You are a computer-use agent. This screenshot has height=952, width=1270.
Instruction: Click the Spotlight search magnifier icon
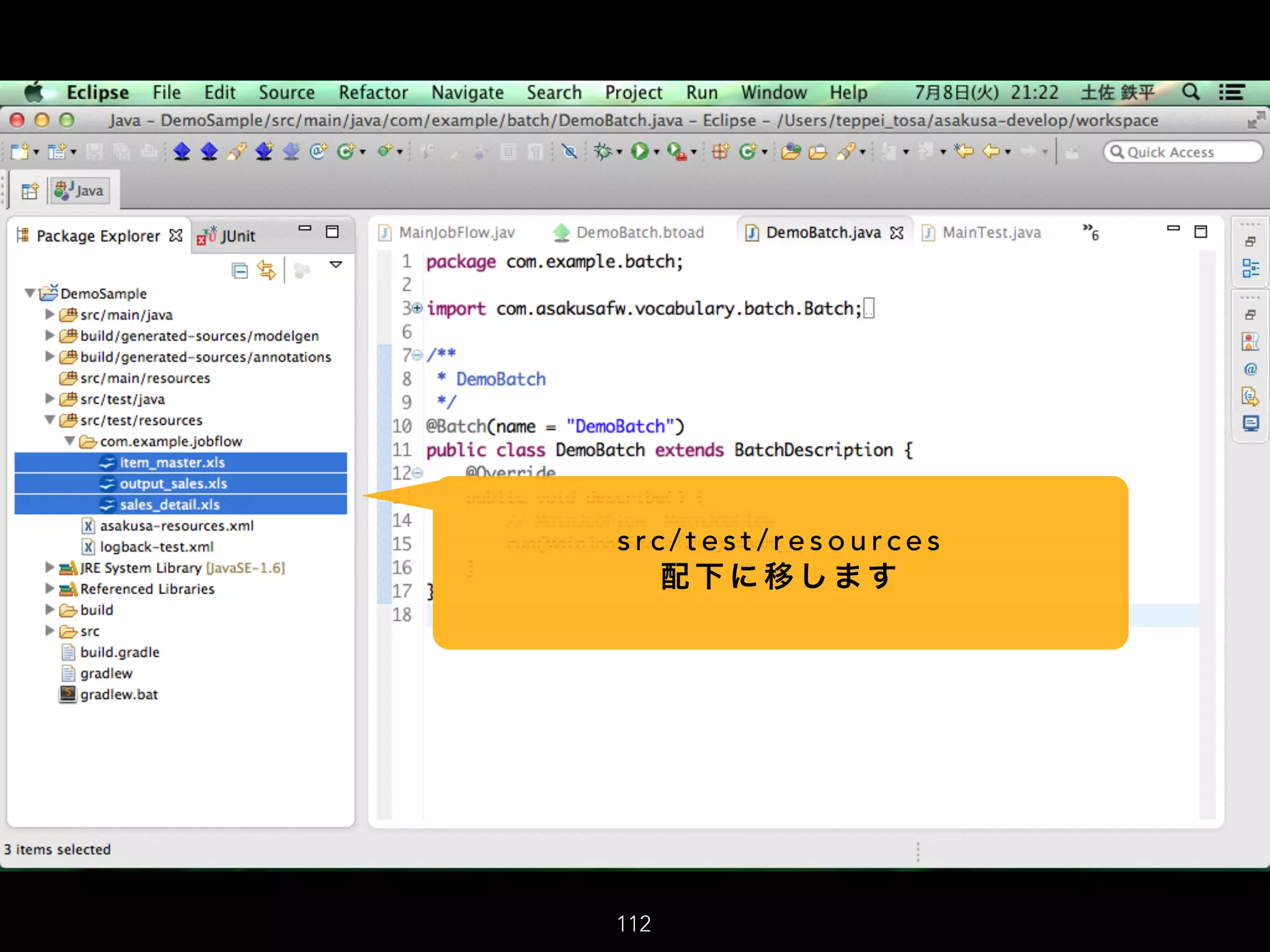tap(1190, 92)
